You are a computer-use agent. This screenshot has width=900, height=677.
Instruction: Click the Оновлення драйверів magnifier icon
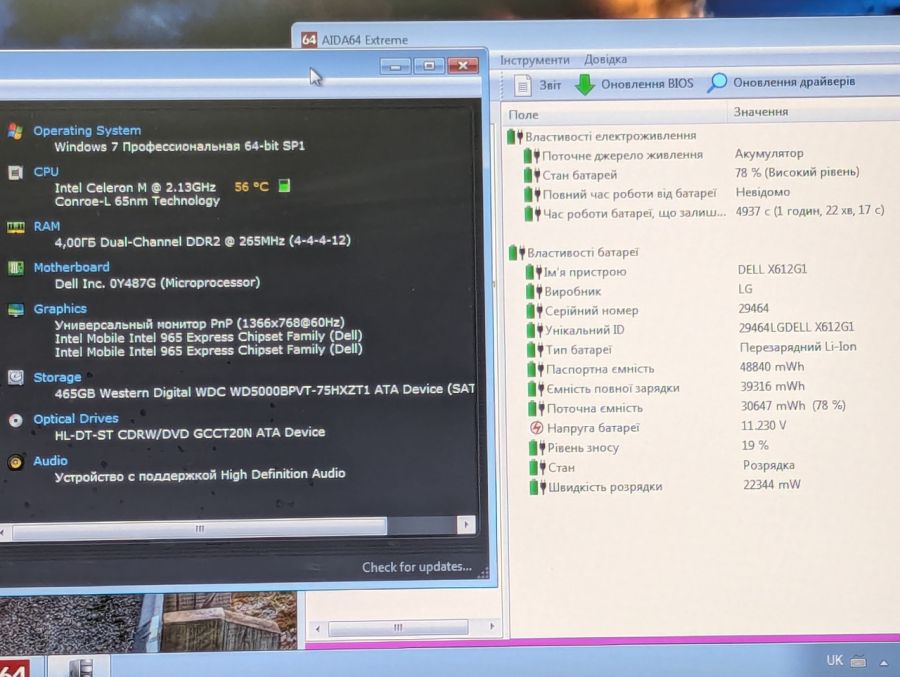pyautogui.click(x=716, y=83)
